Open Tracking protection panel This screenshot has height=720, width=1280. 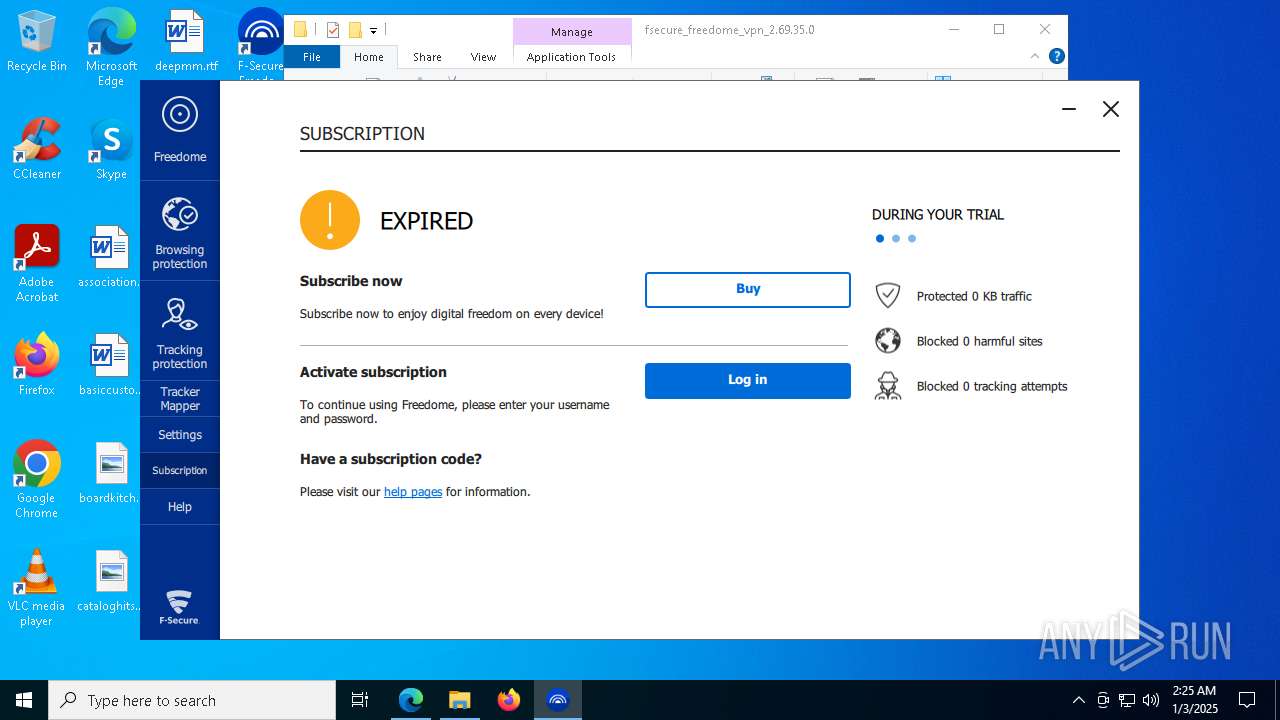(180, 331)
